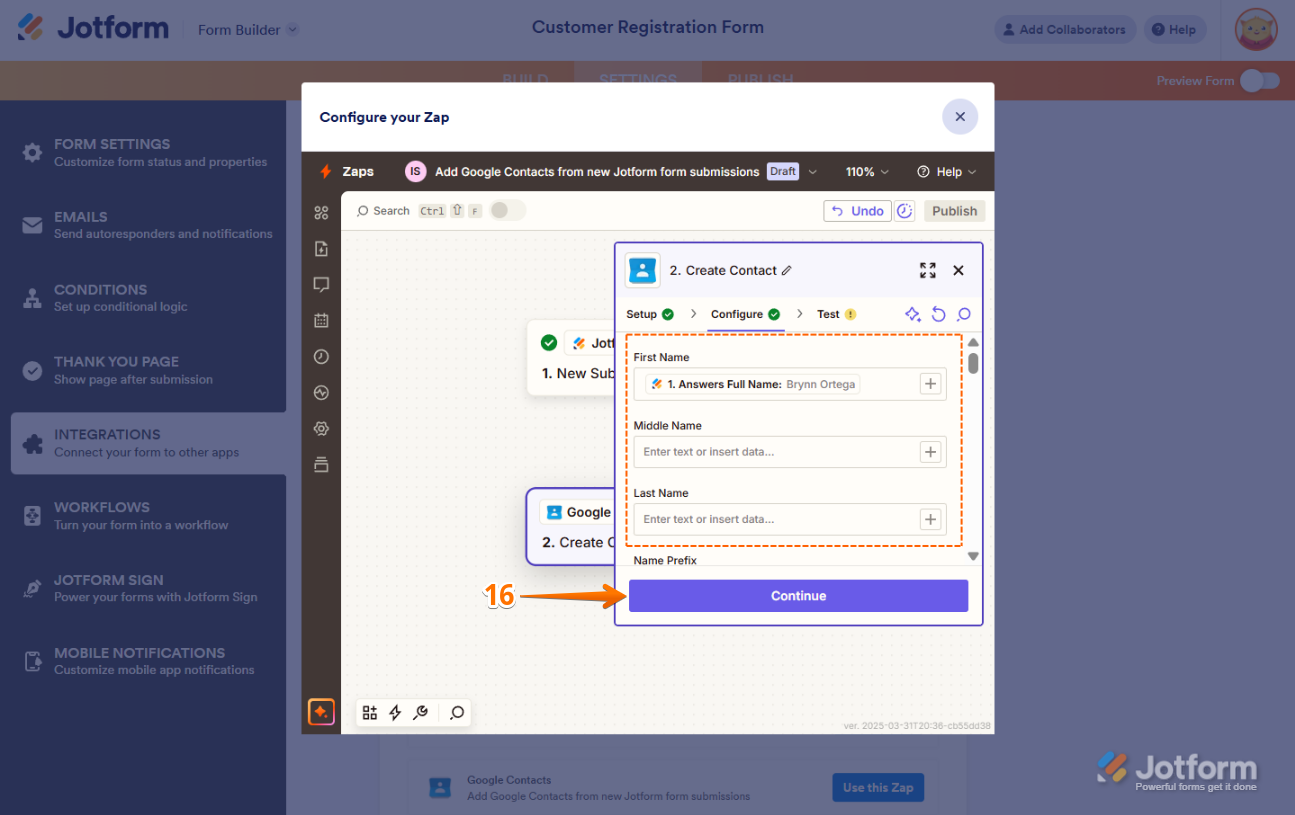Toggle the Preview Form switch

[x=1260, y=81]
